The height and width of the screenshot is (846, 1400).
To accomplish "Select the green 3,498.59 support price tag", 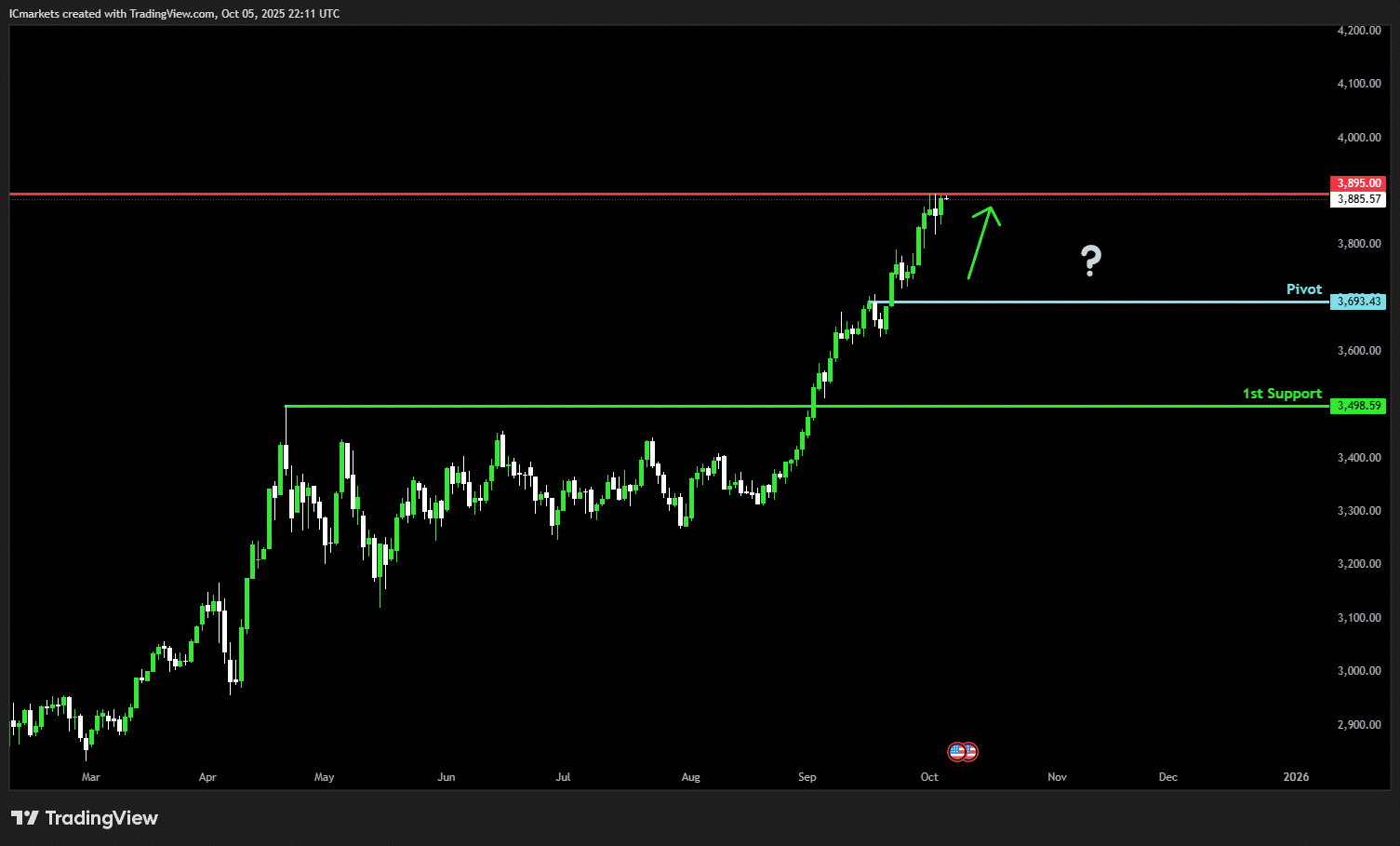I will click(1358, 406).
